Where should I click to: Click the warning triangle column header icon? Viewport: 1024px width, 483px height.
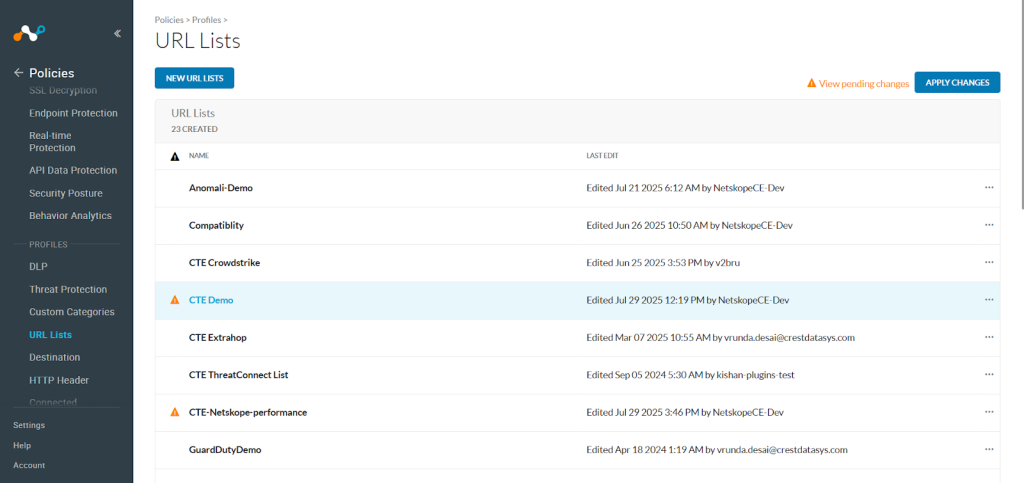pyautogui.click(x=174, y=157)
